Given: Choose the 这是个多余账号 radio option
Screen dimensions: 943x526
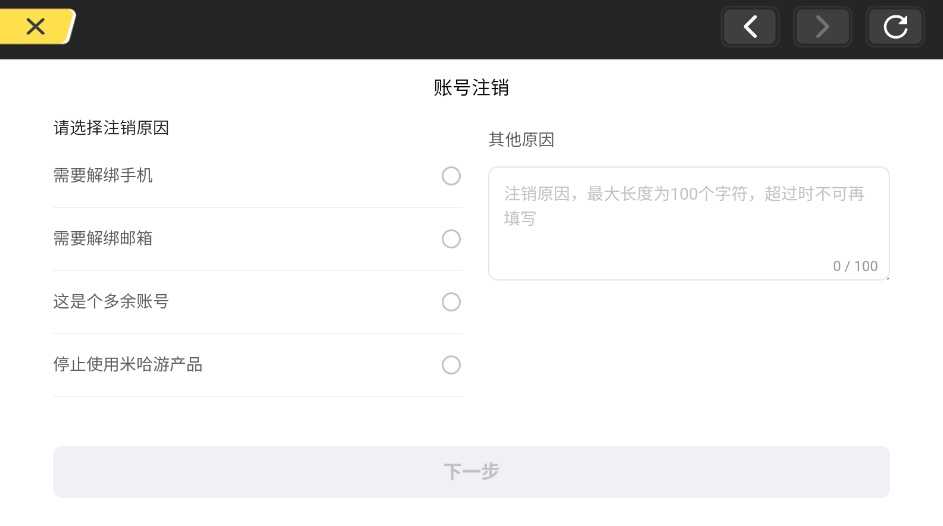Looking at the screenshot, I should click(x=451, y=302).
